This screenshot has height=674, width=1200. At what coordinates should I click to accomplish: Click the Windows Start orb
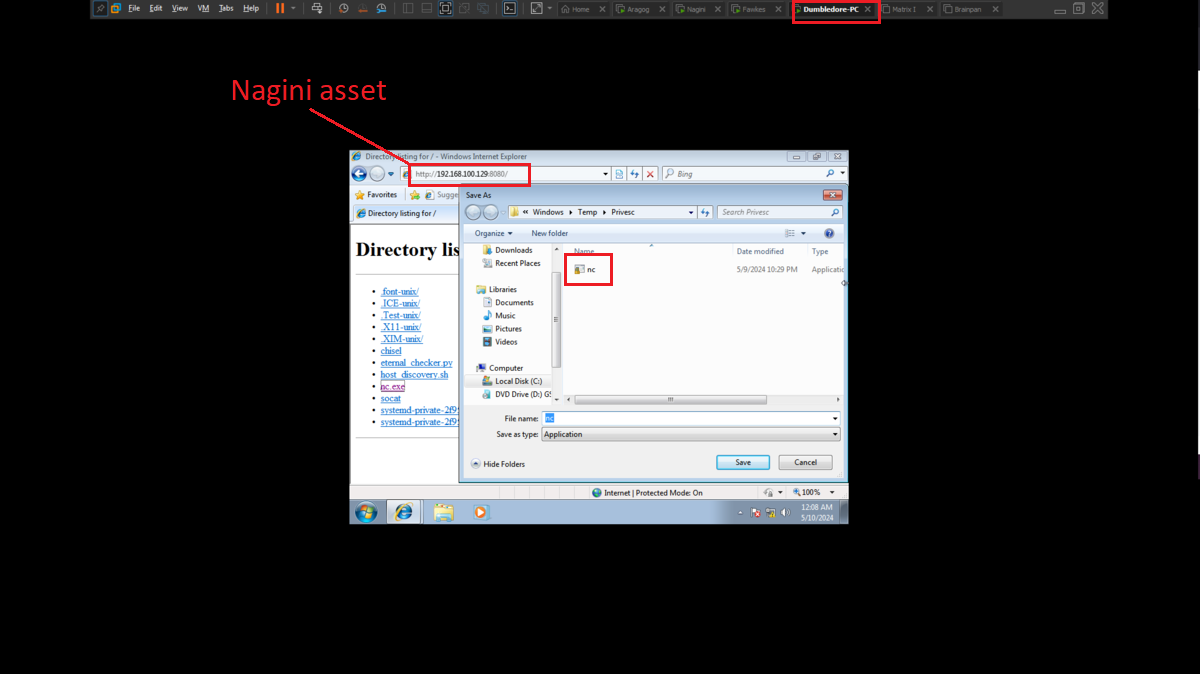coord(366,512)
